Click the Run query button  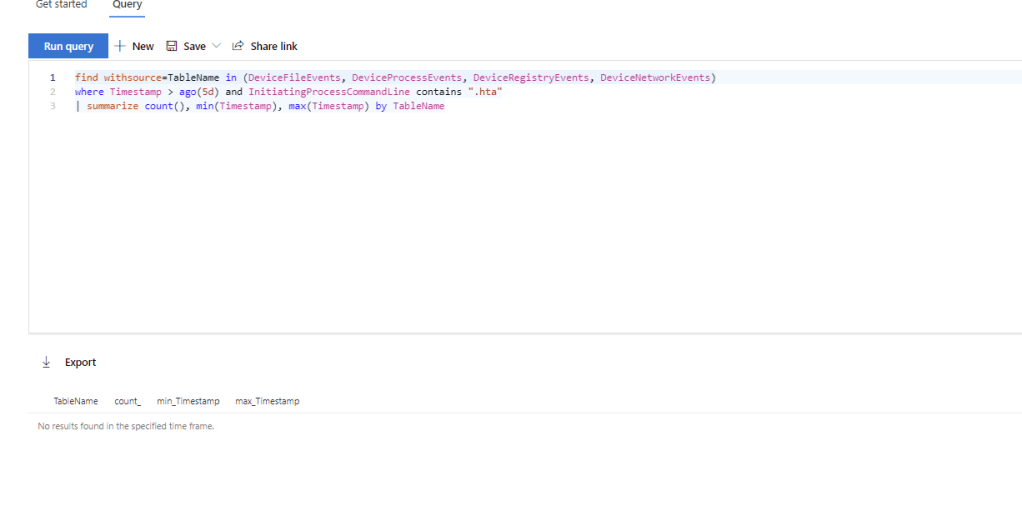(x=68, y=46)
